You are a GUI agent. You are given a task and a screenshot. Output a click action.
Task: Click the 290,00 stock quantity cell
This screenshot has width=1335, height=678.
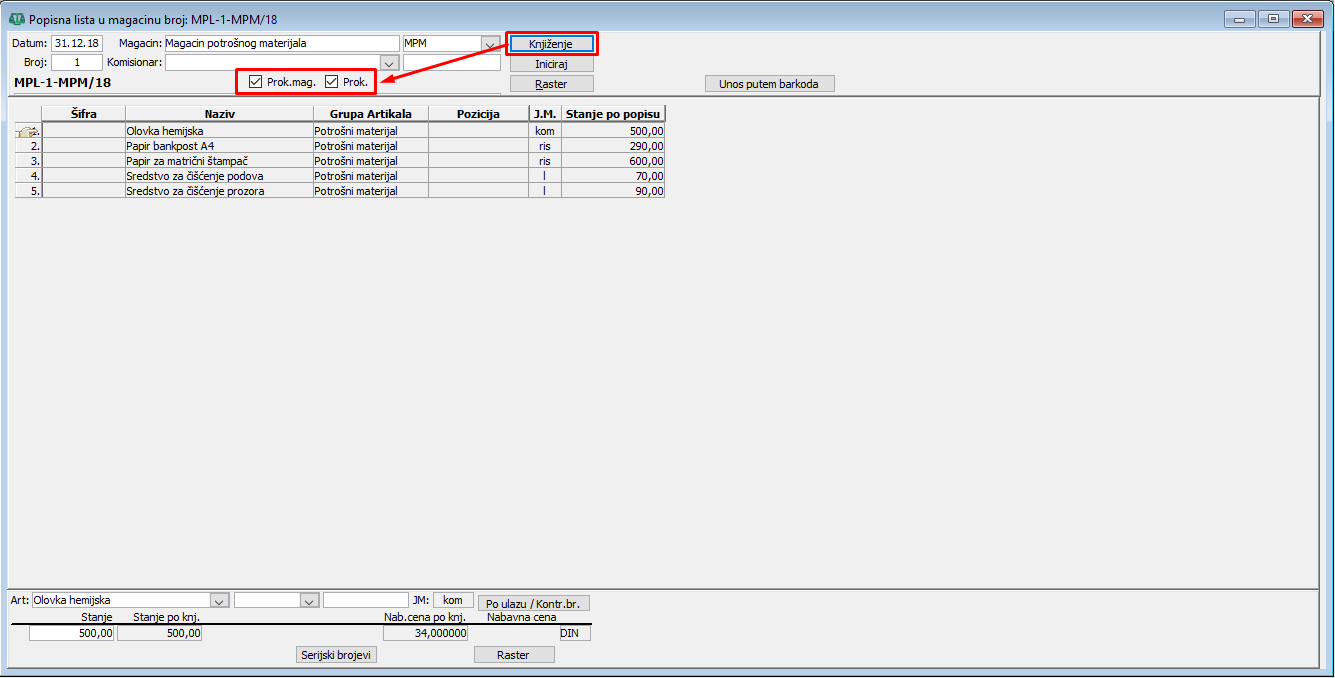click(613, 146)
